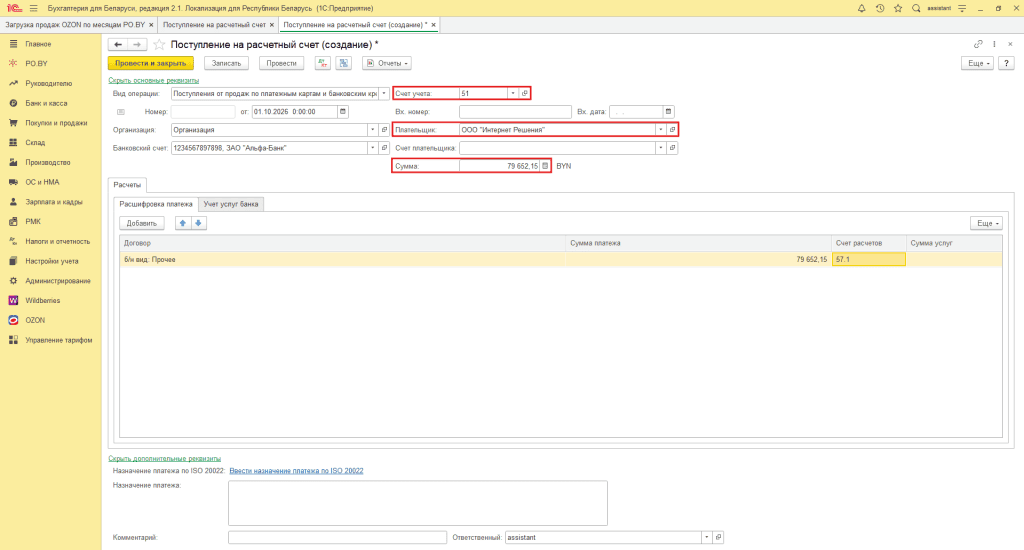Click Провести button
1024x550 pixels.
(281, 63)
